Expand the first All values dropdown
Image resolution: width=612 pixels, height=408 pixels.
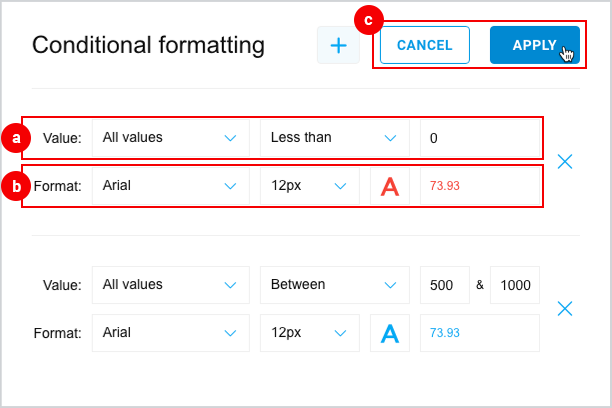[171, 138]
